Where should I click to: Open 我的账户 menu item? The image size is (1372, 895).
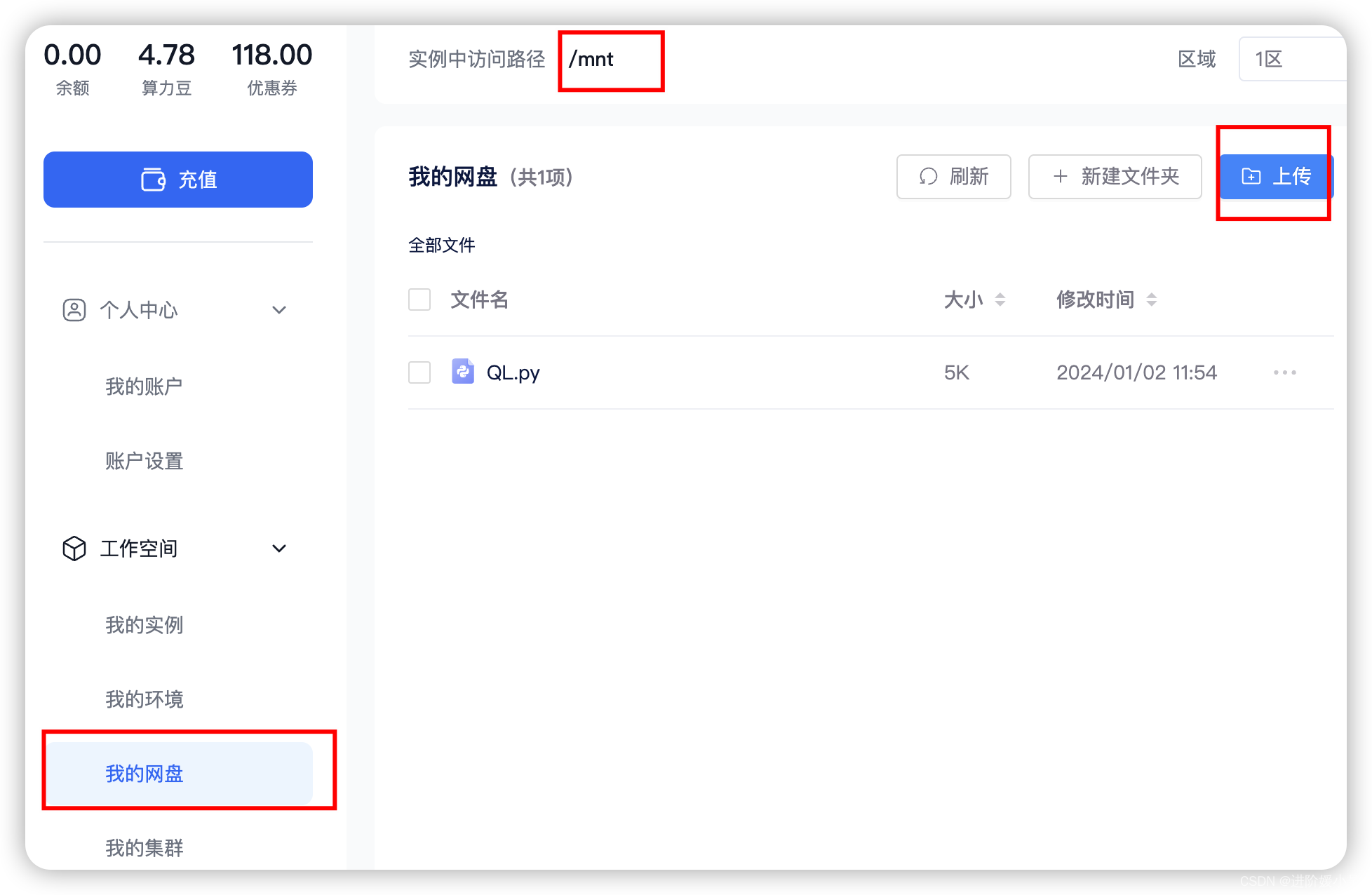(x=144, y=386)
